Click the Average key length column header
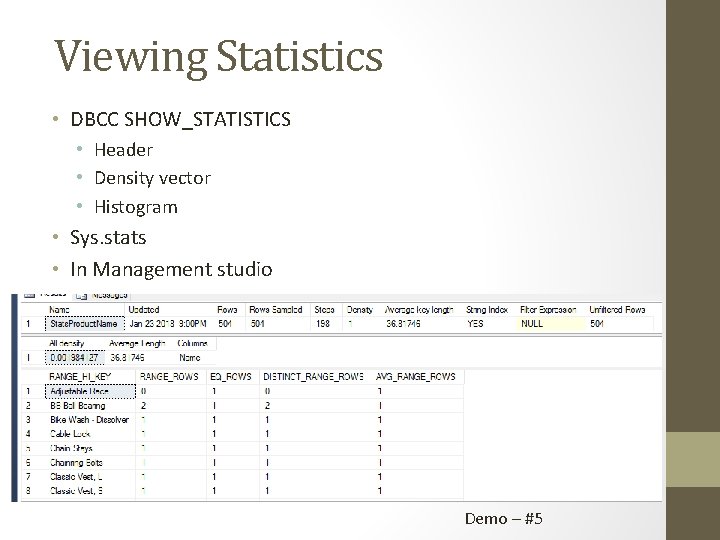 coord(419,310)
